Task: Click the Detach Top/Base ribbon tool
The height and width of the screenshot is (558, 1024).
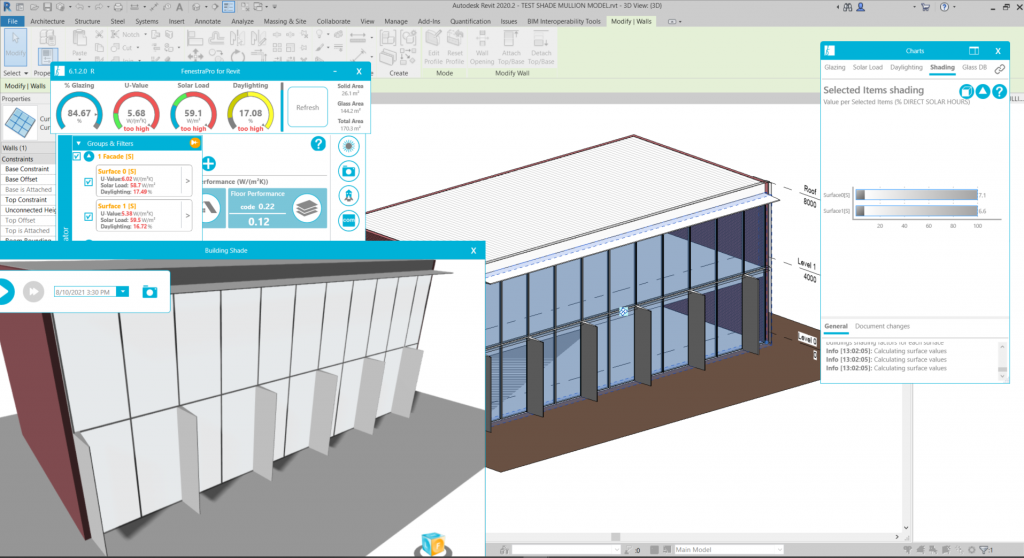Action: (541, 48)
